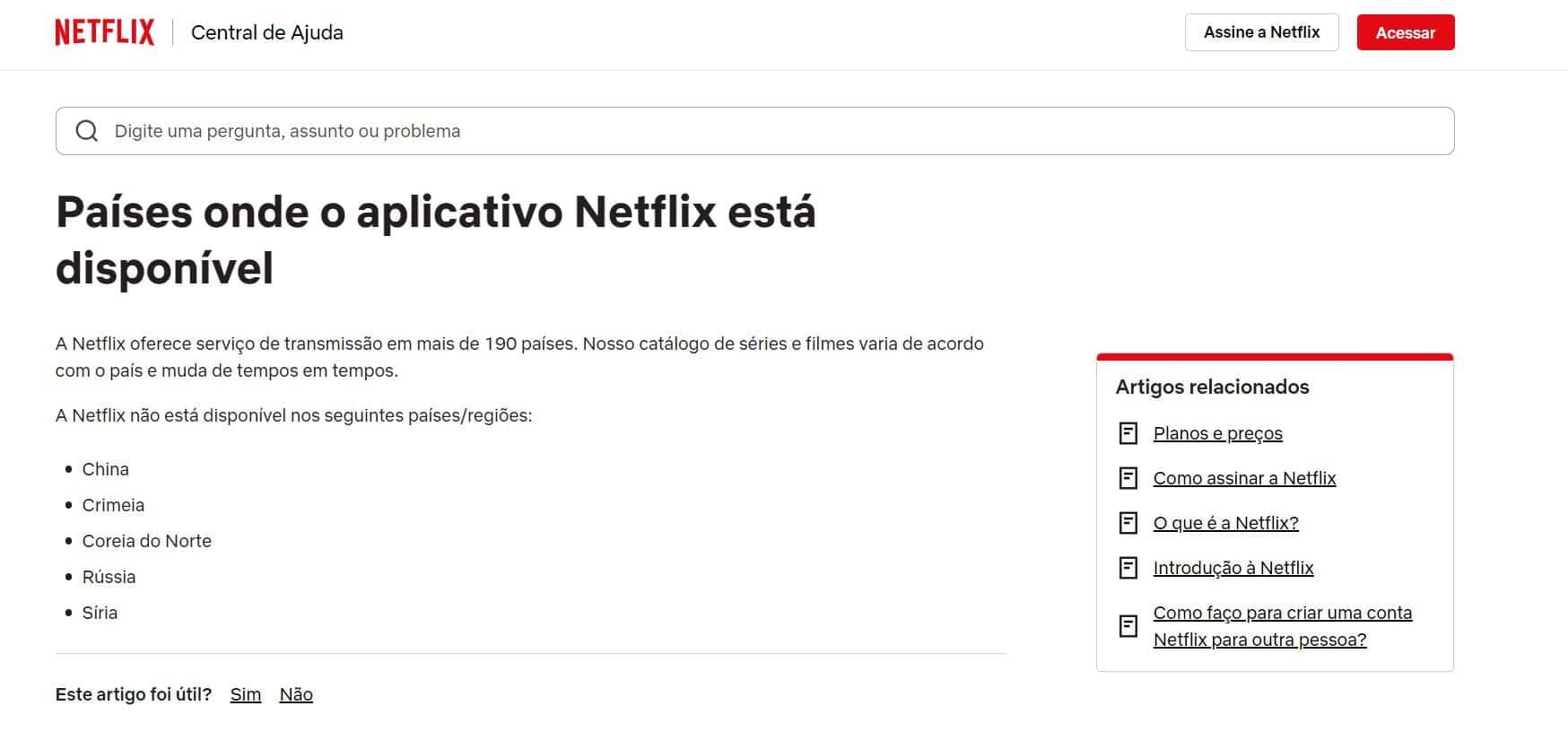The height and width of the screenshot is (732, 1568).
Task: Focus the help search input field
Action: pos(754,131)
